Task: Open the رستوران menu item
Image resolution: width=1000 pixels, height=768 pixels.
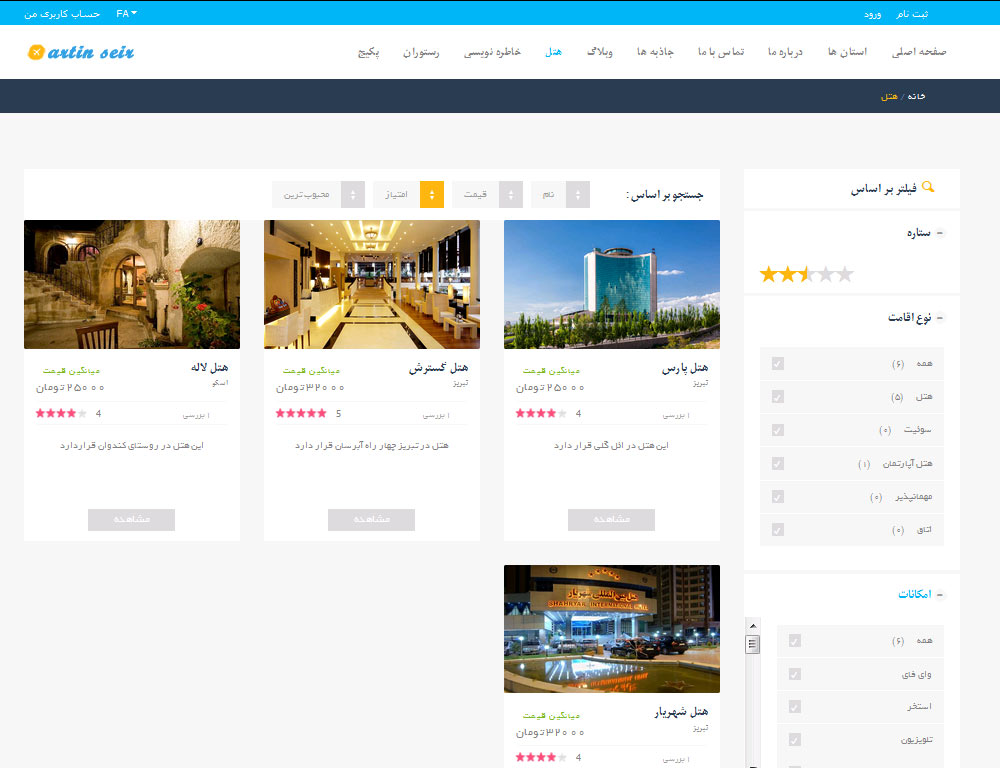Action: point(421,52)
